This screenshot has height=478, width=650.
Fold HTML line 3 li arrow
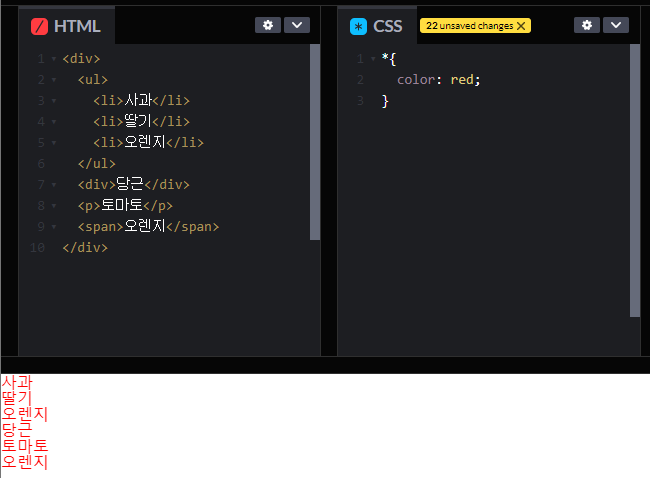click(x=54, y=101)
